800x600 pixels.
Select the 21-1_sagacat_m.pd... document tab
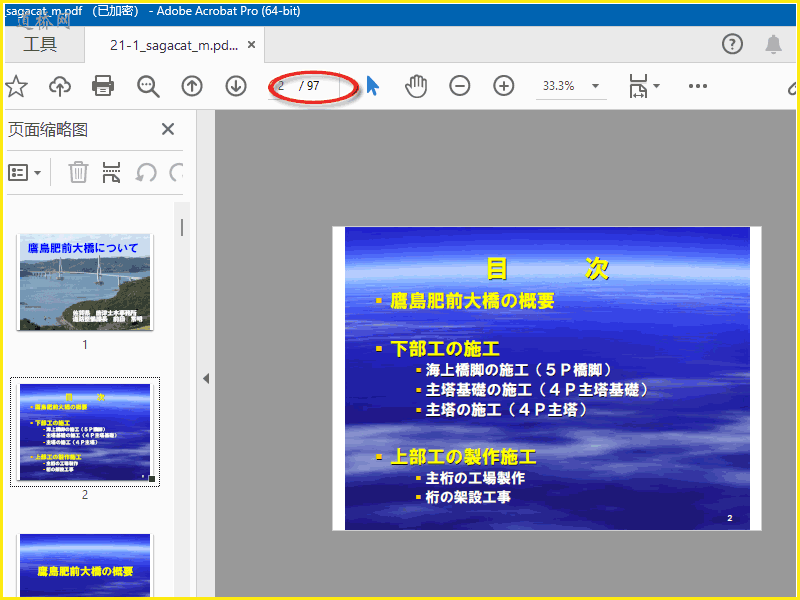pos(174,45)
